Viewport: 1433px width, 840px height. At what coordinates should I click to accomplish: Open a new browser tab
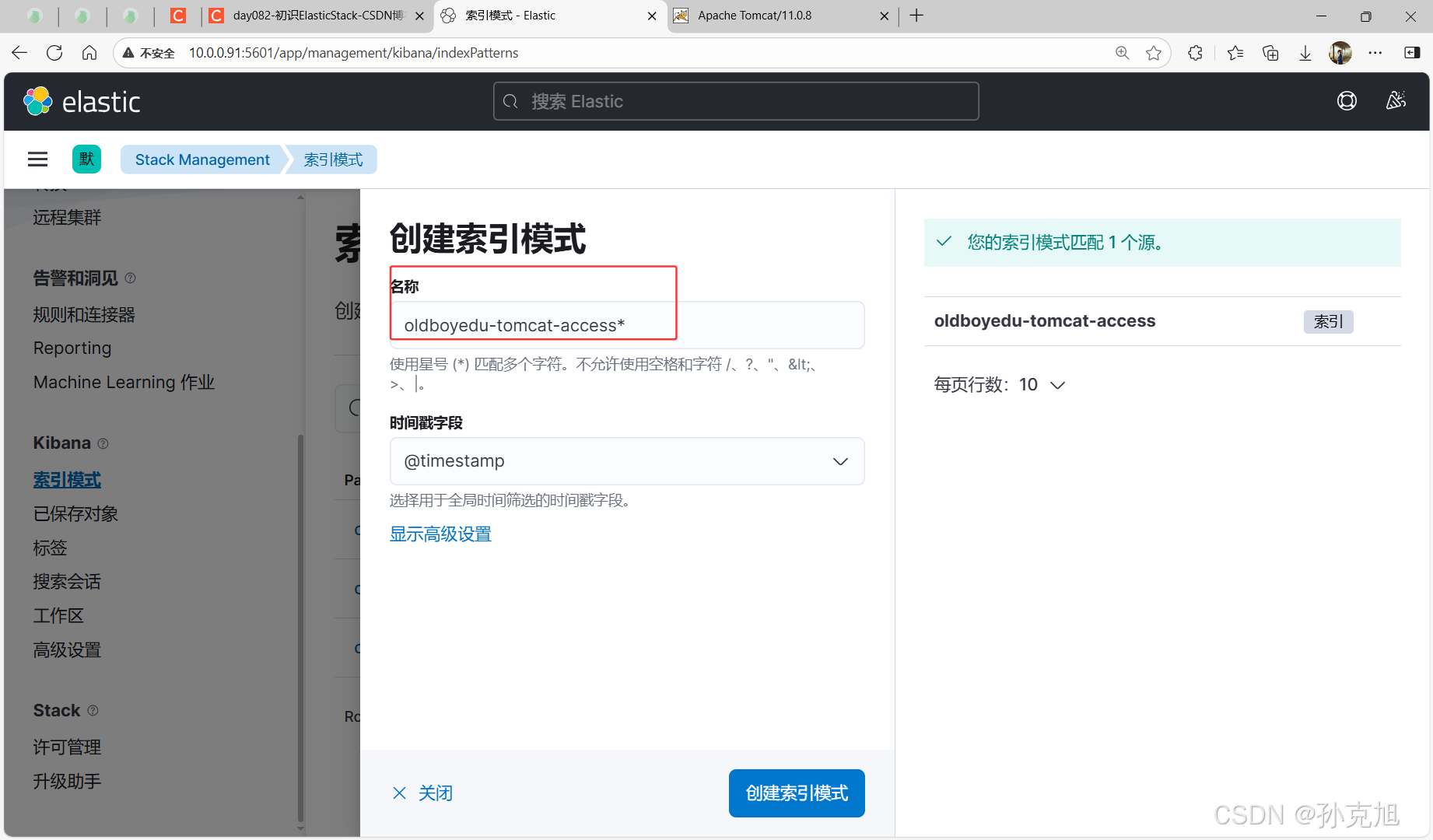pyautogui.click(x=917, y=16)
